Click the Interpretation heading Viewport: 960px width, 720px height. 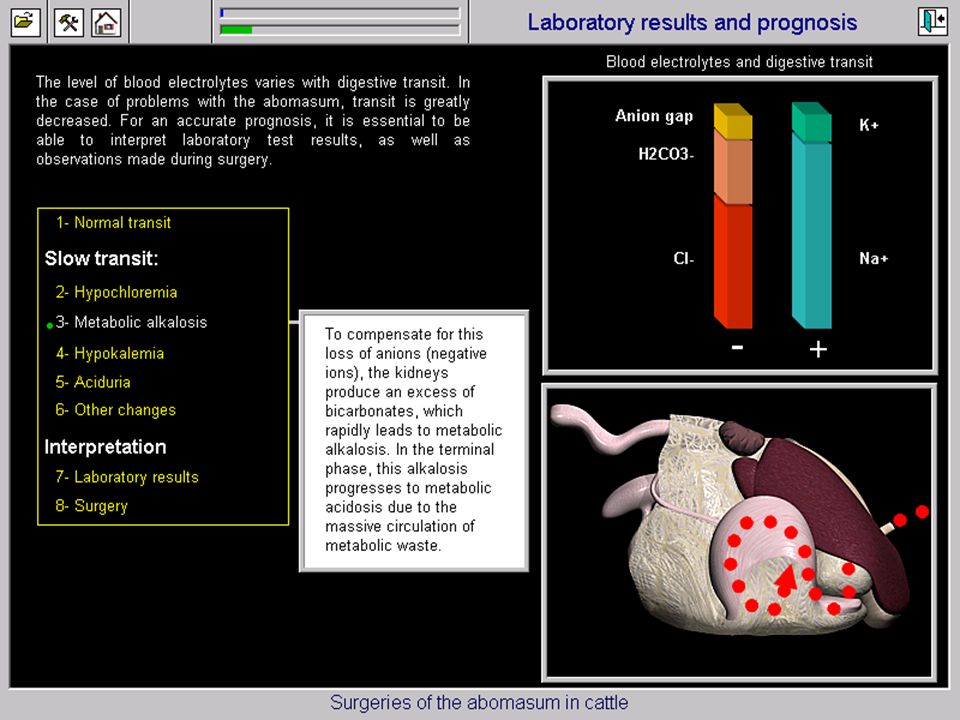tap(105, 447)
